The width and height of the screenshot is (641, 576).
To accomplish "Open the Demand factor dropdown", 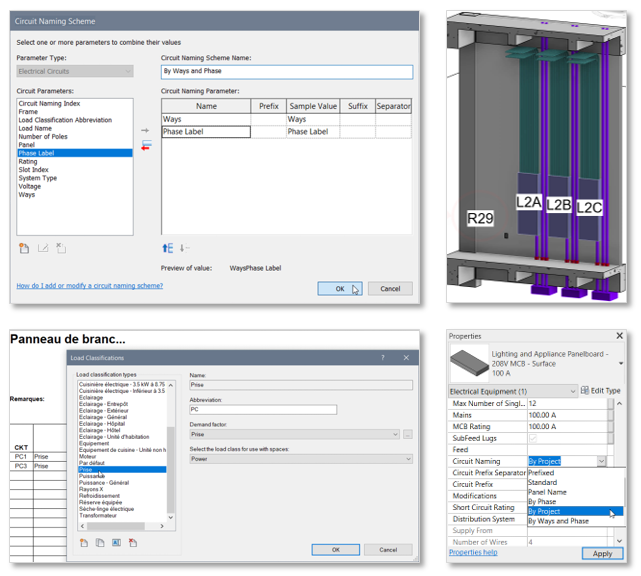I will pos(295,434).
